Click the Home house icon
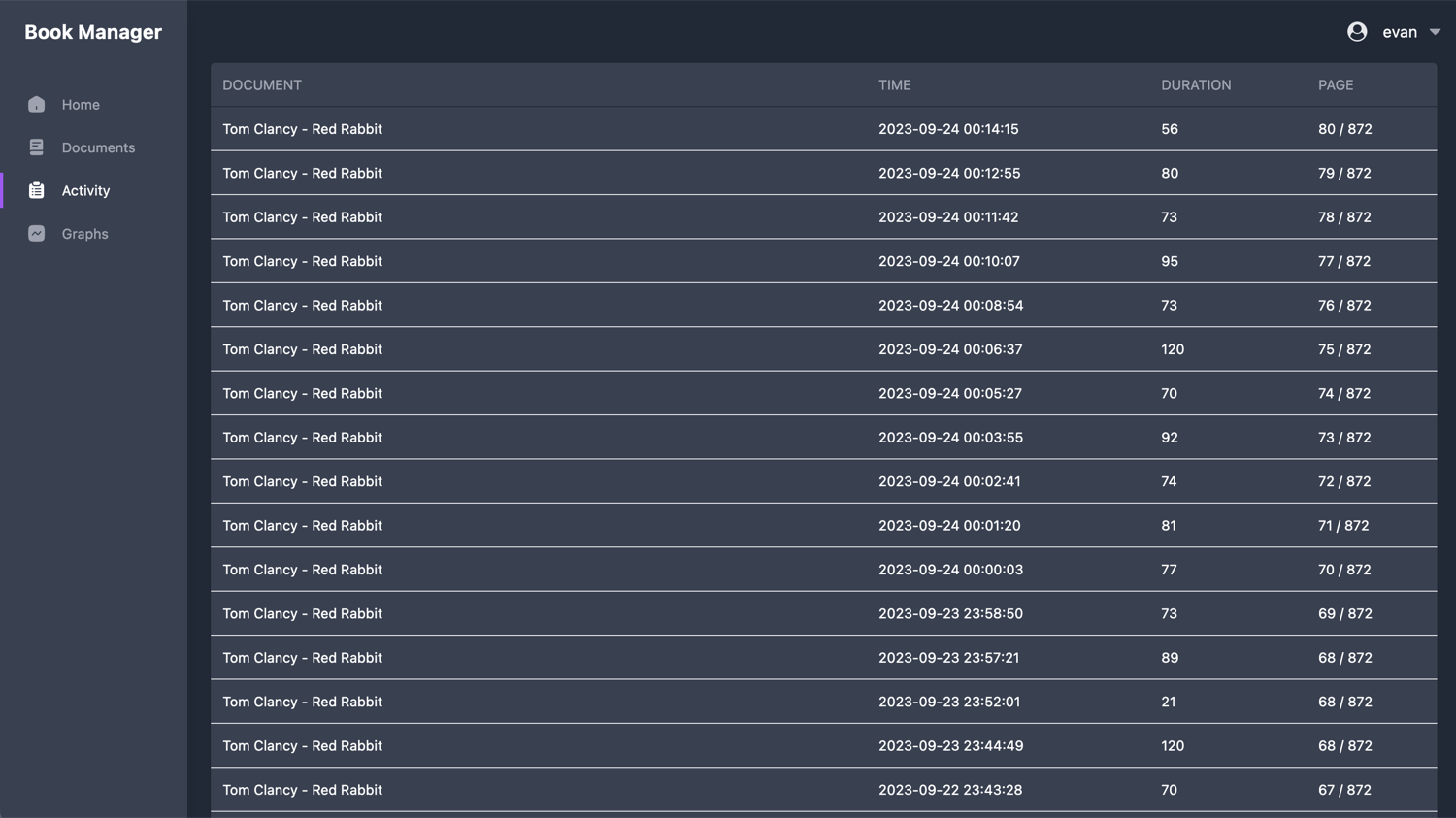 point(36,105)
